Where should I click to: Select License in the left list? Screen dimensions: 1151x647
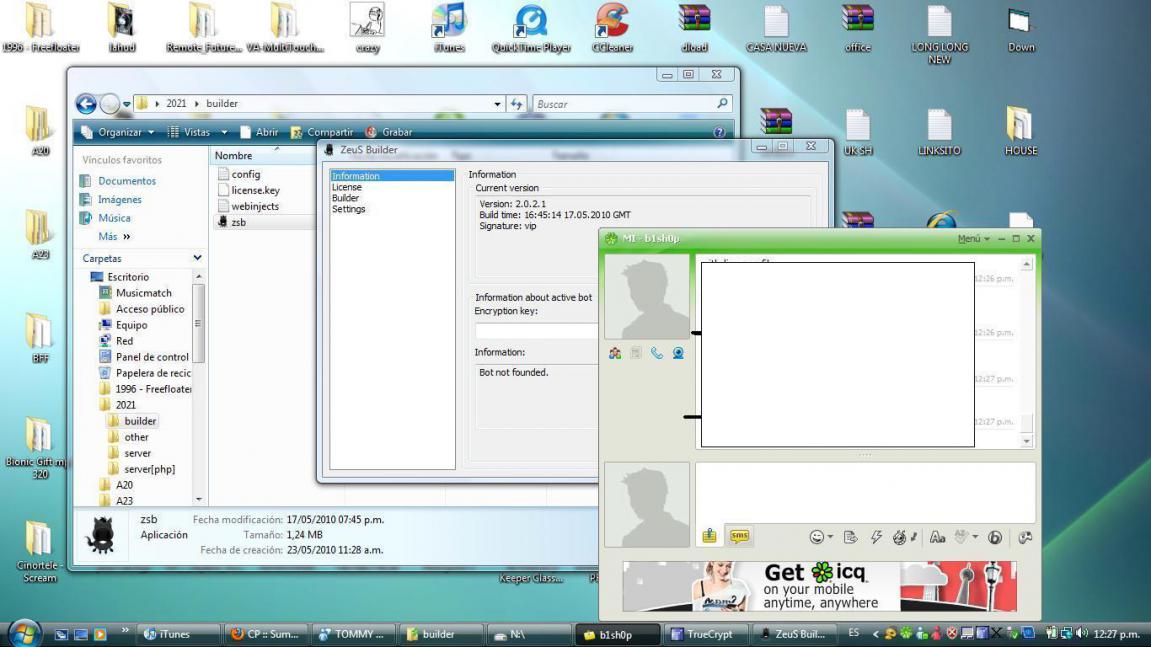pyautogui.click(x=347, y=187)
